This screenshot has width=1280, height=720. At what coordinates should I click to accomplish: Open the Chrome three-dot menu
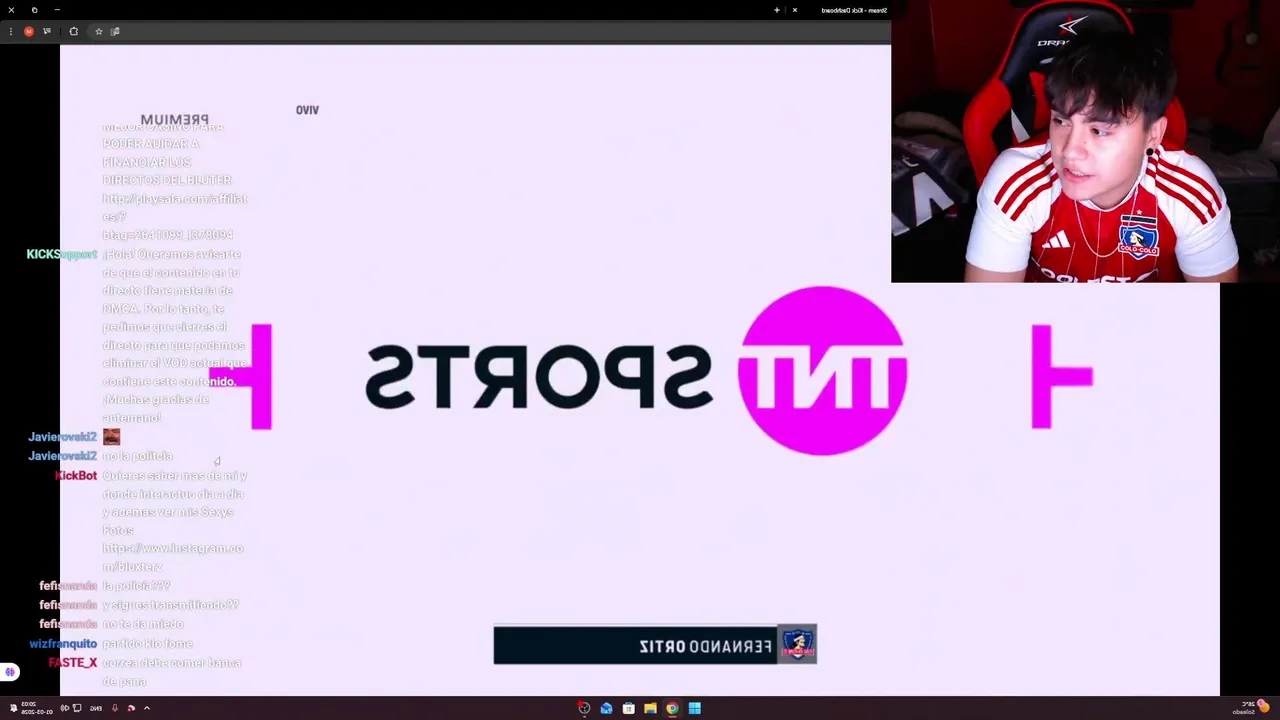(11, 31)
